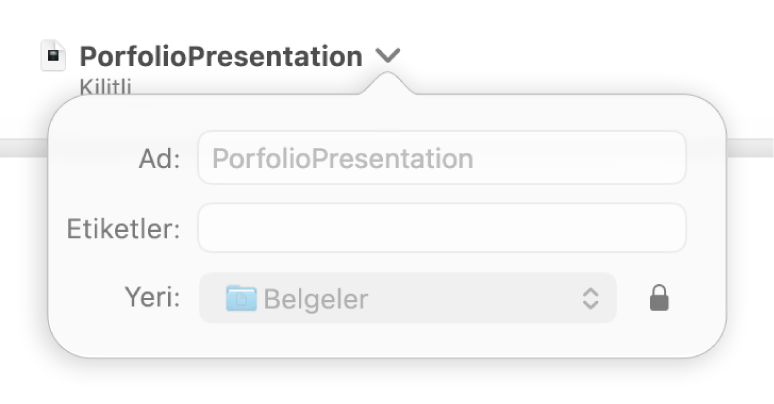
Task: Click the grey toolbar strip left of popover
Action: (24, 148)
